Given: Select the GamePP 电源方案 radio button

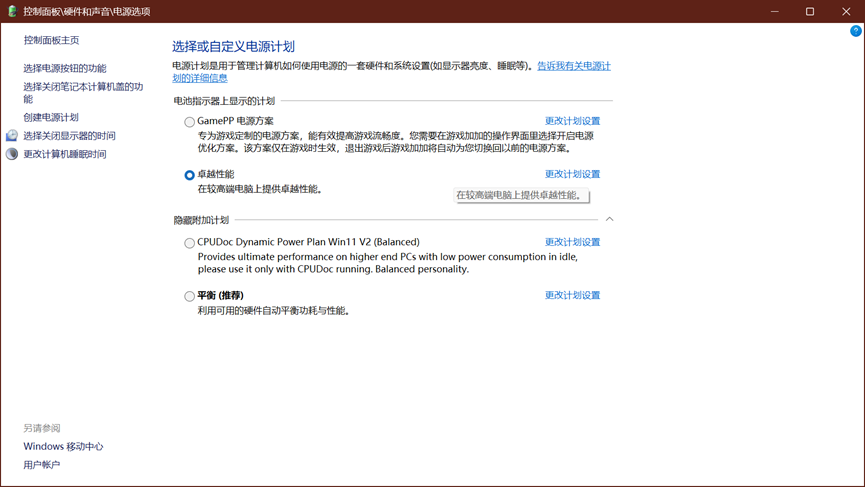Looking at the screenshot, I should pos(189,122).
